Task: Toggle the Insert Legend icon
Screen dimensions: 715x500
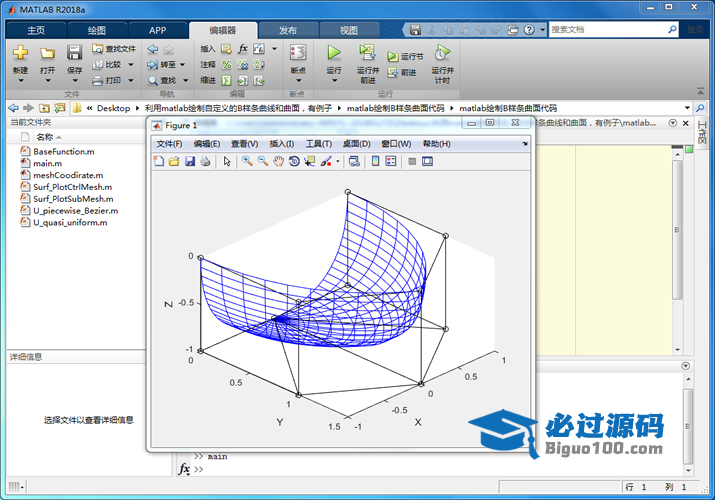Action: click(x=391, y=161)
